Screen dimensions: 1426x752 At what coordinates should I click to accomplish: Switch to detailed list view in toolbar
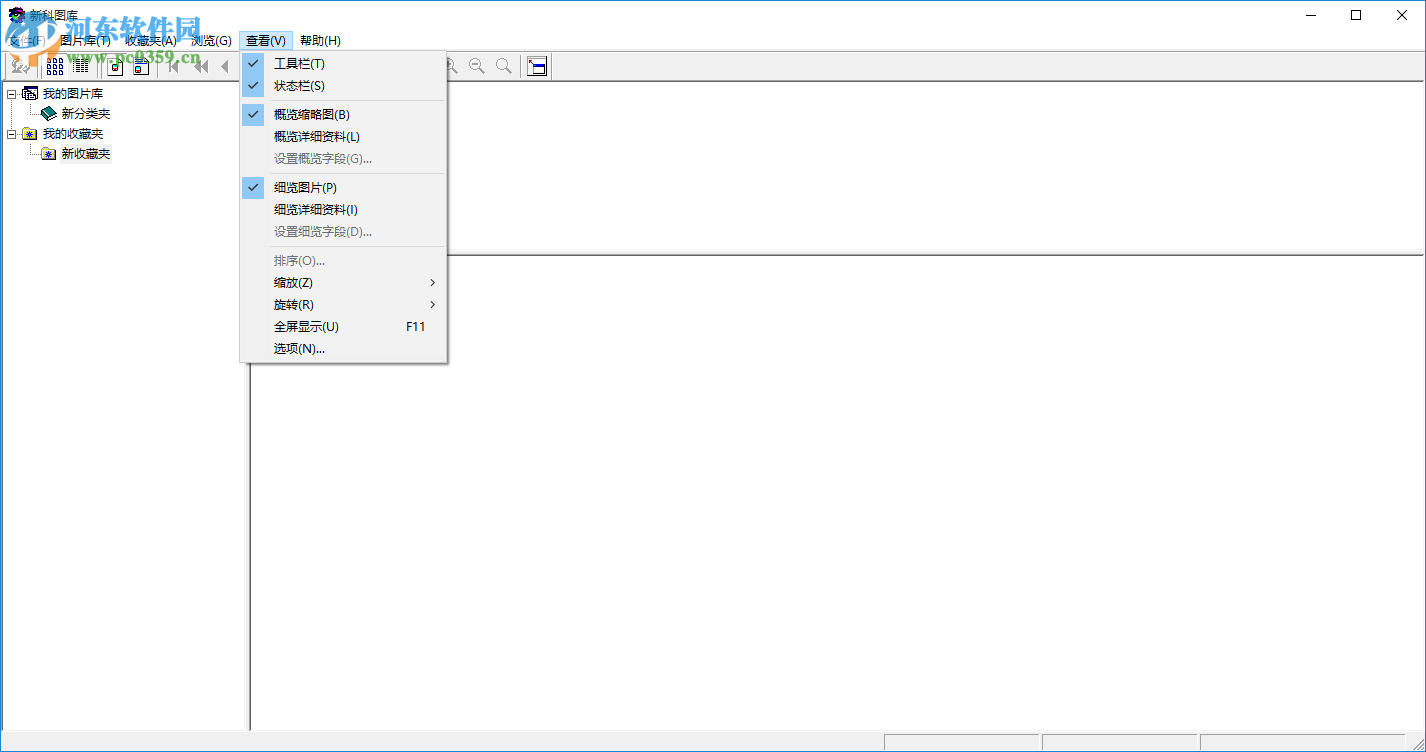click(81, 67)
